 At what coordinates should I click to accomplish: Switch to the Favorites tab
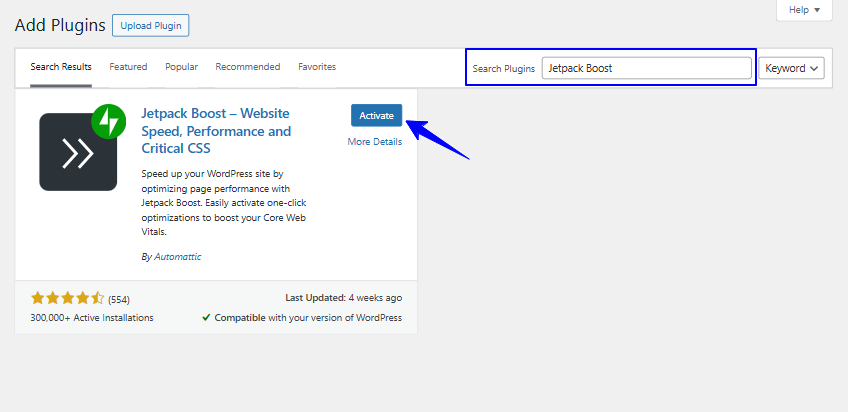pos(317,67)
